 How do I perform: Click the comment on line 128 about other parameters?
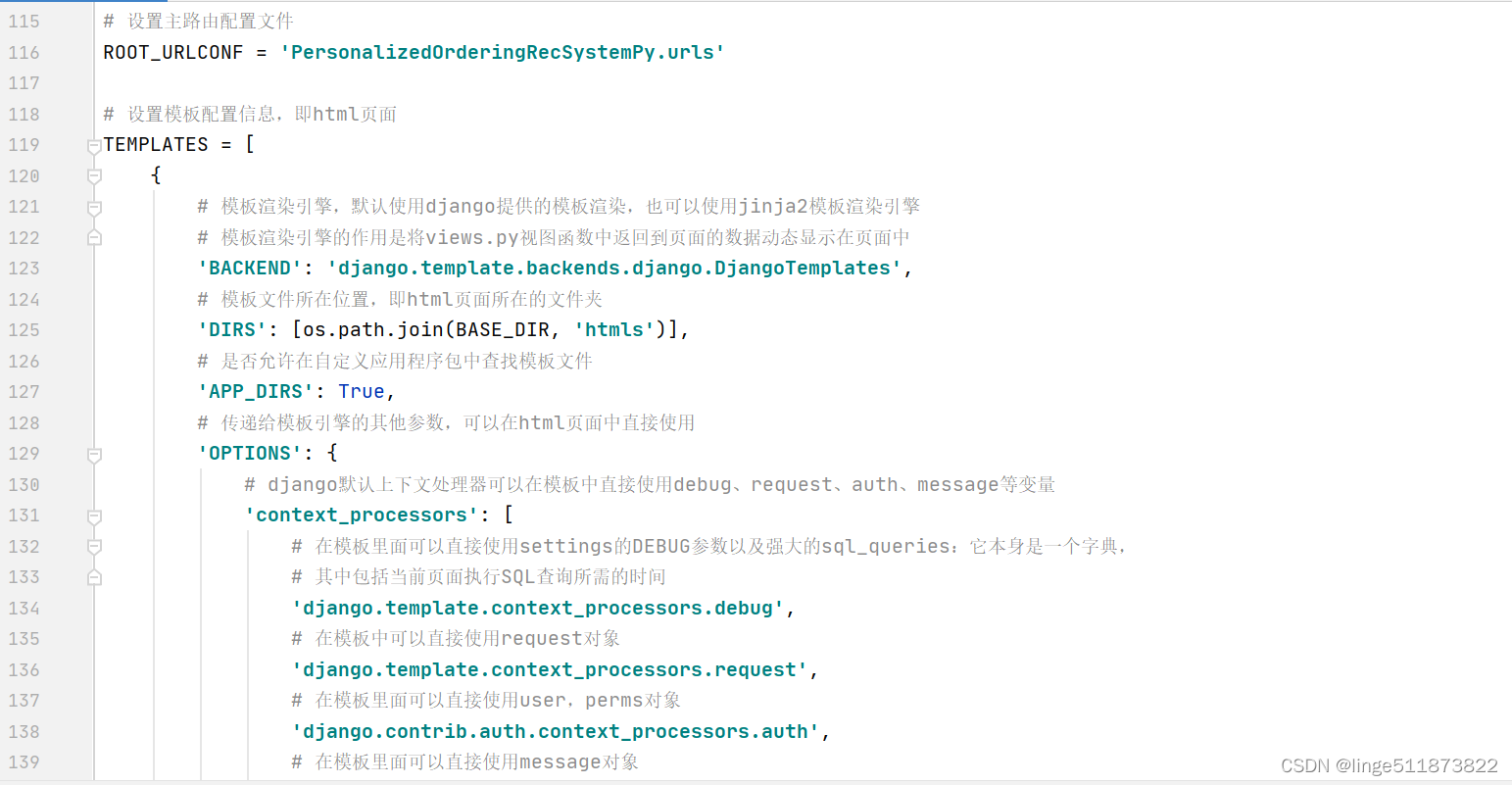tap(446, 423)
